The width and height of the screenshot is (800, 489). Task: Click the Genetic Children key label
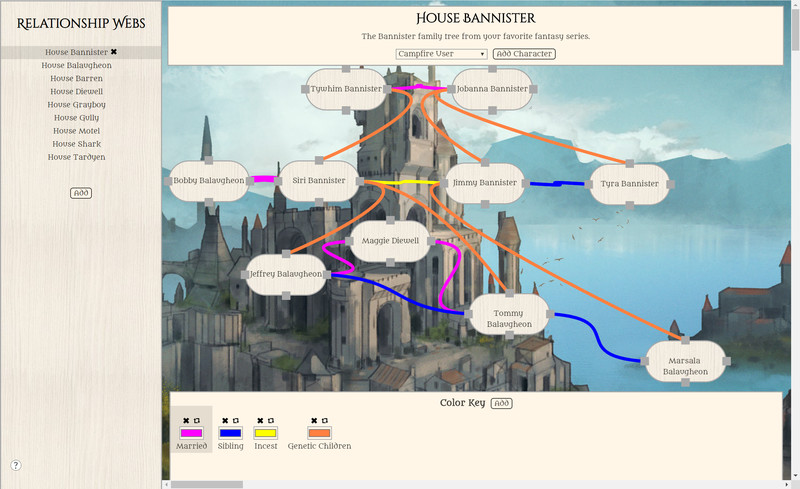click(319, 446)
